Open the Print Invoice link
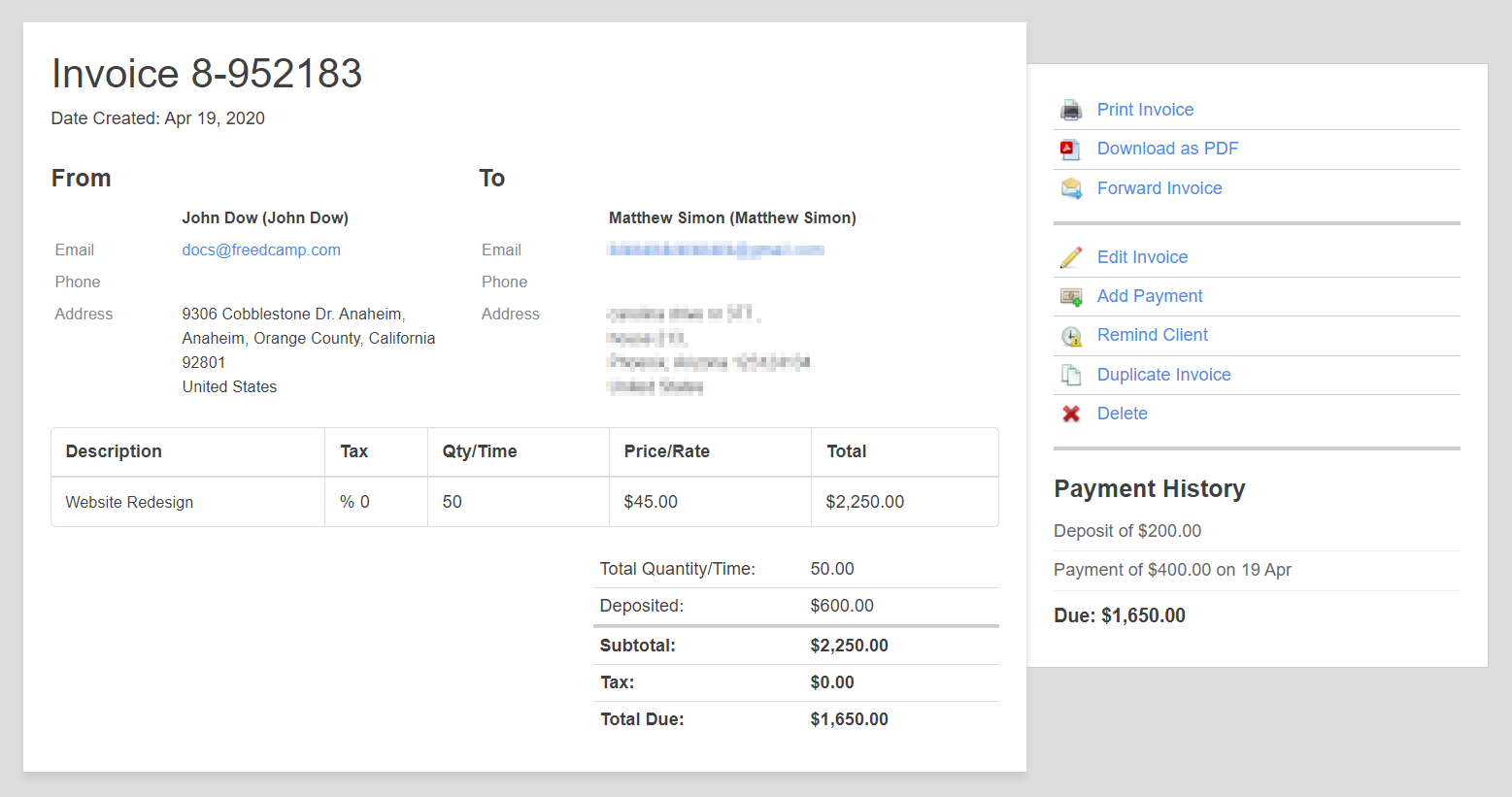The image size is (1512, 797). tap(1145, 110)
